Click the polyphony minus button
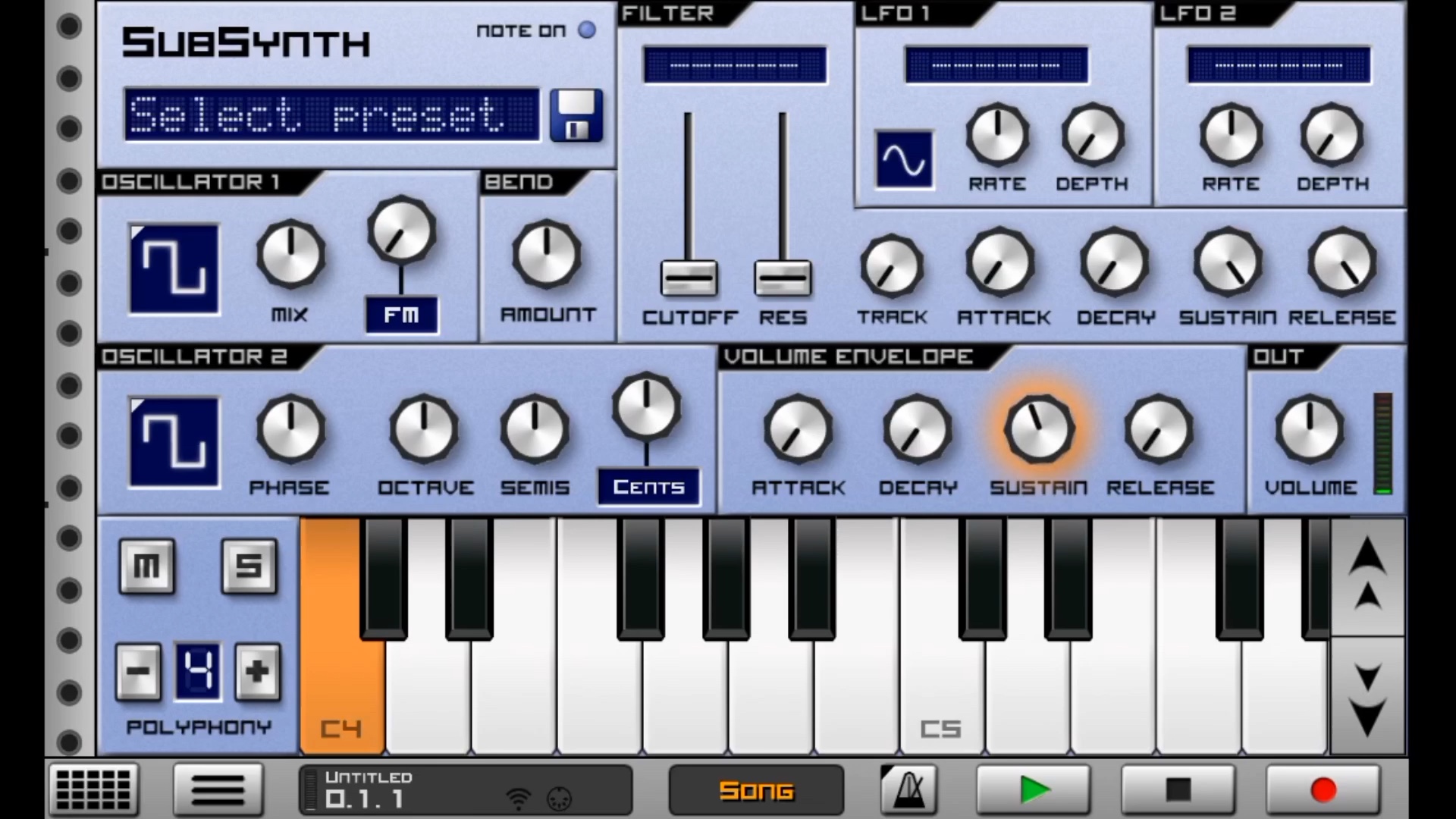The height and width of the screenshot is (819, 1456). pos(139,670)
